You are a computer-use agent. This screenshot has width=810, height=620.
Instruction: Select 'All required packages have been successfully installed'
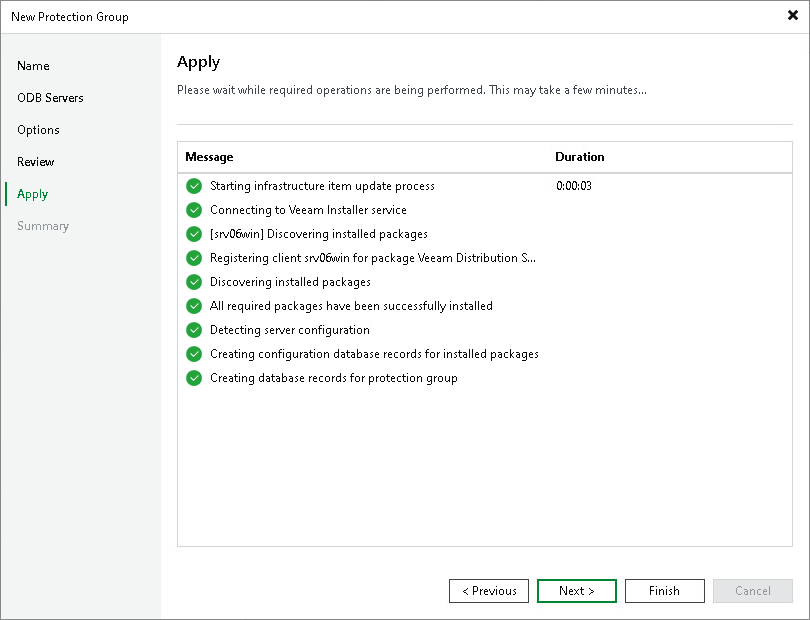(351, 306)
